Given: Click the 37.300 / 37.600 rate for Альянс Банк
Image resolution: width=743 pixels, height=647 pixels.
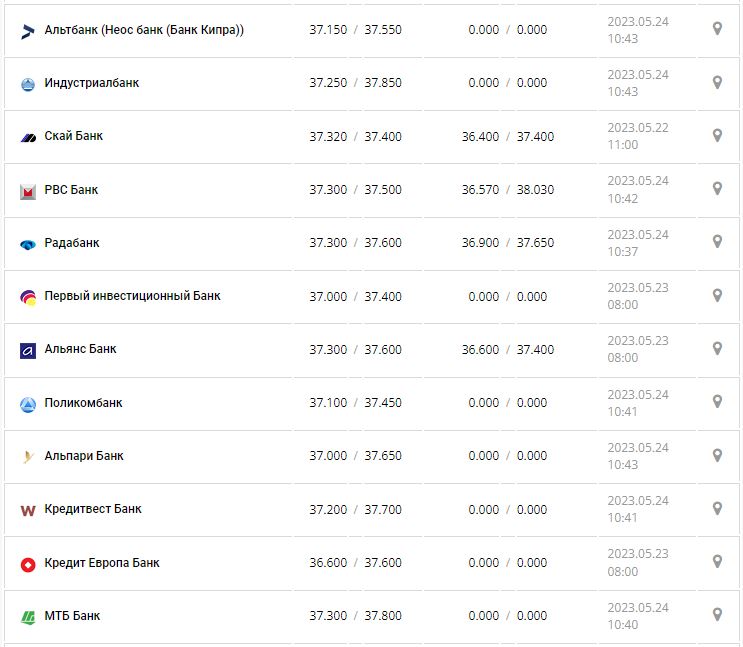Looking at the screenshot, I should click(x=355, y=349).
